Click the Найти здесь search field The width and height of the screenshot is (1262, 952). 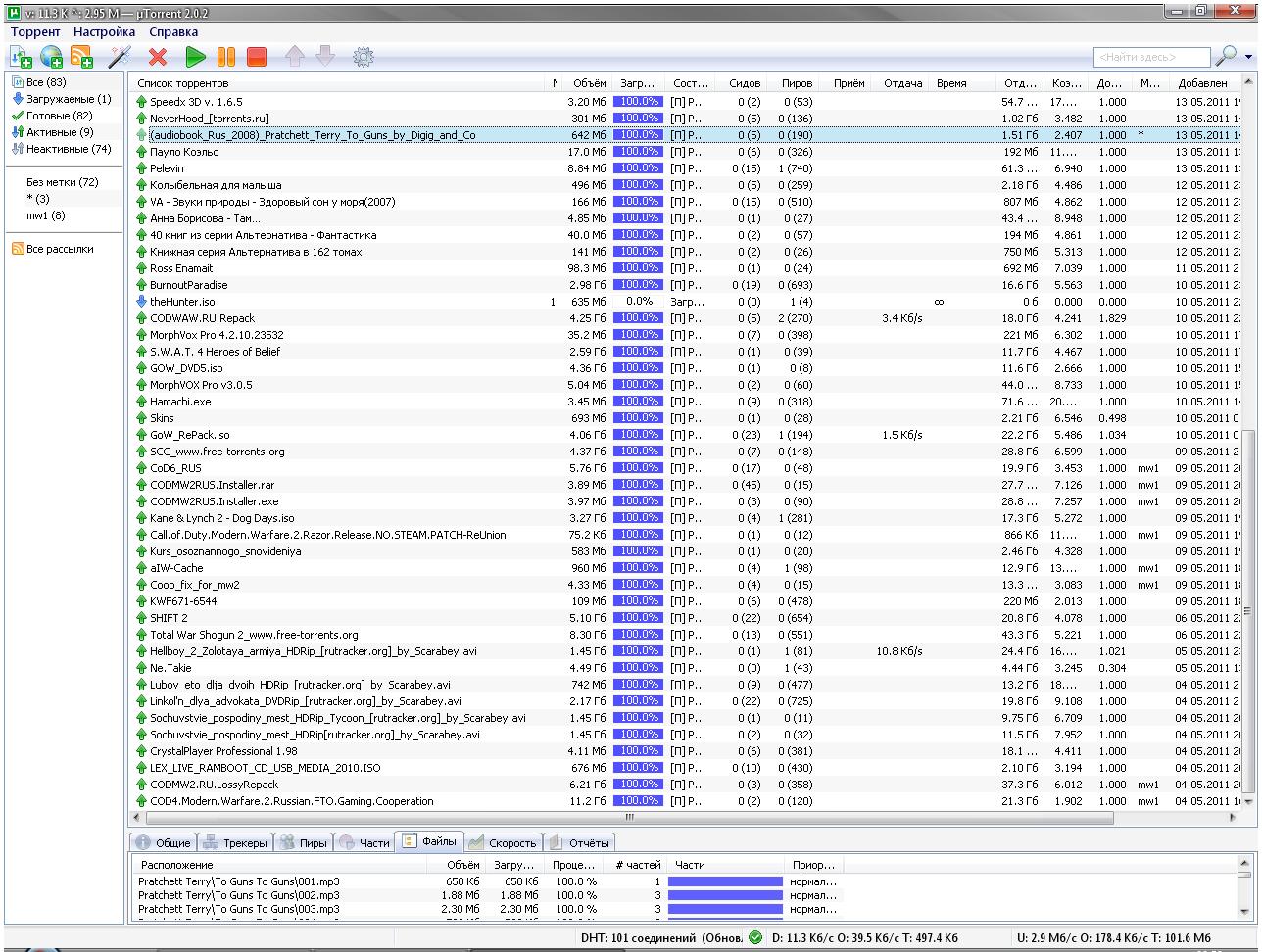pyautogui.click(x=1150, y=58)
